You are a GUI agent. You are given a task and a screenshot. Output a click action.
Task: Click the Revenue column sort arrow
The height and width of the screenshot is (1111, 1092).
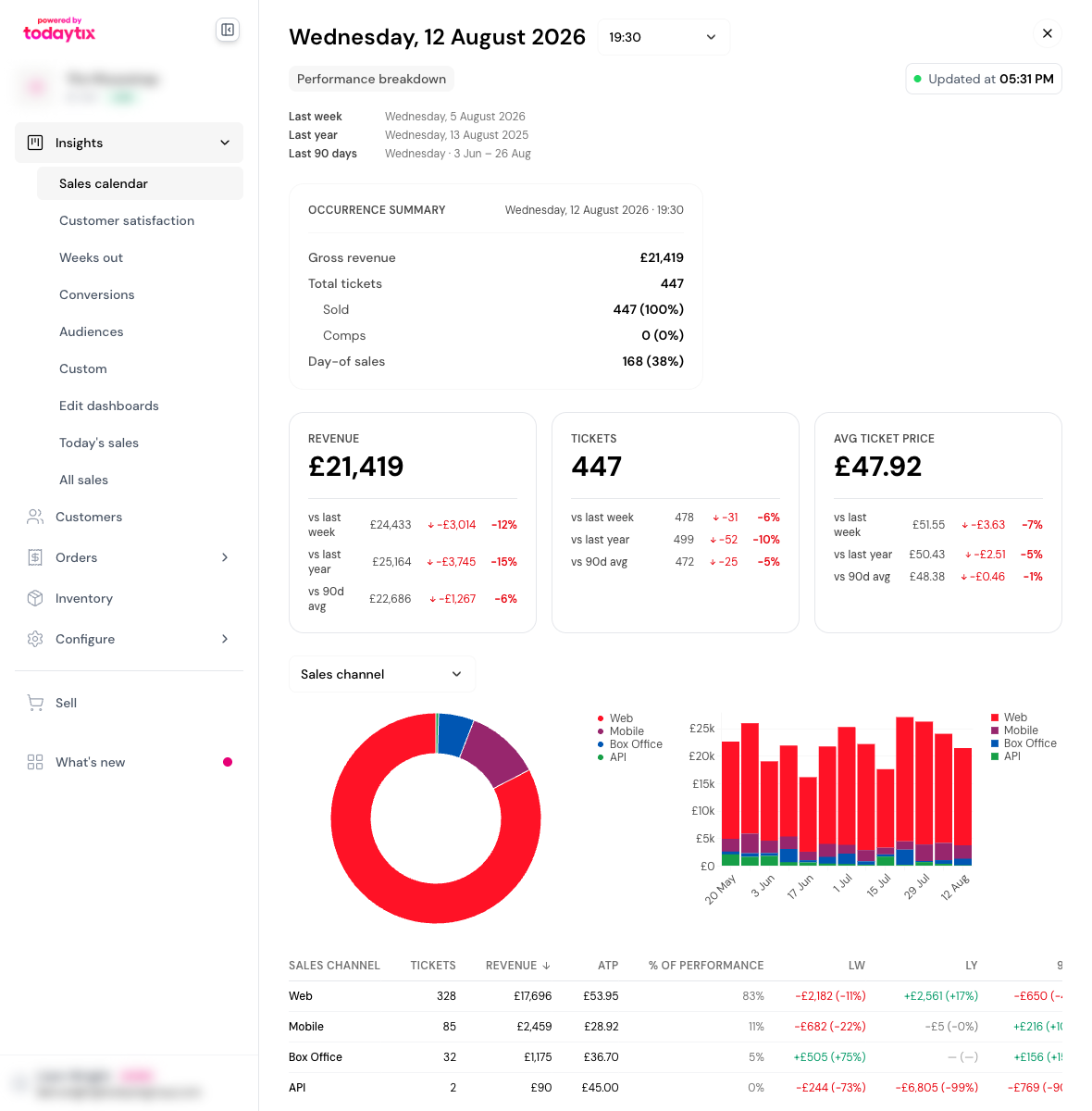click(x=546, y=966)
